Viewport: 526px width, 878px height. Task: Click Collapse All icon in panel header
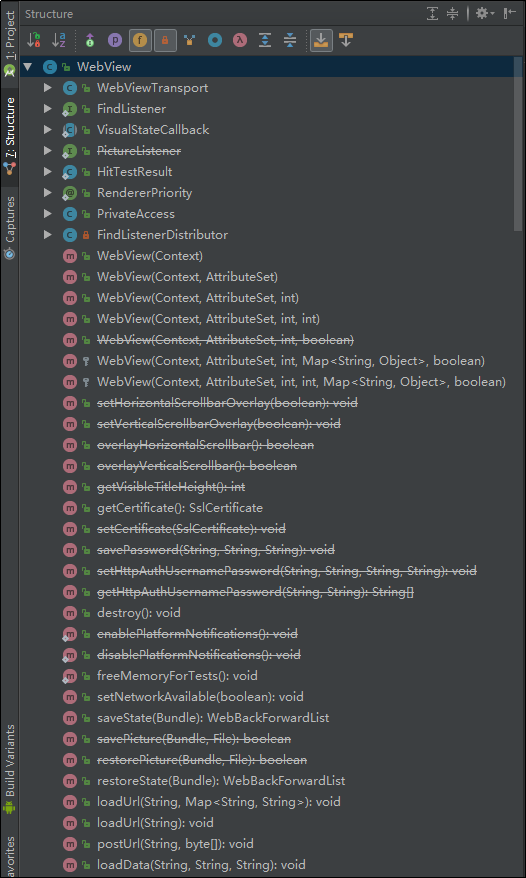pos(453,13)
